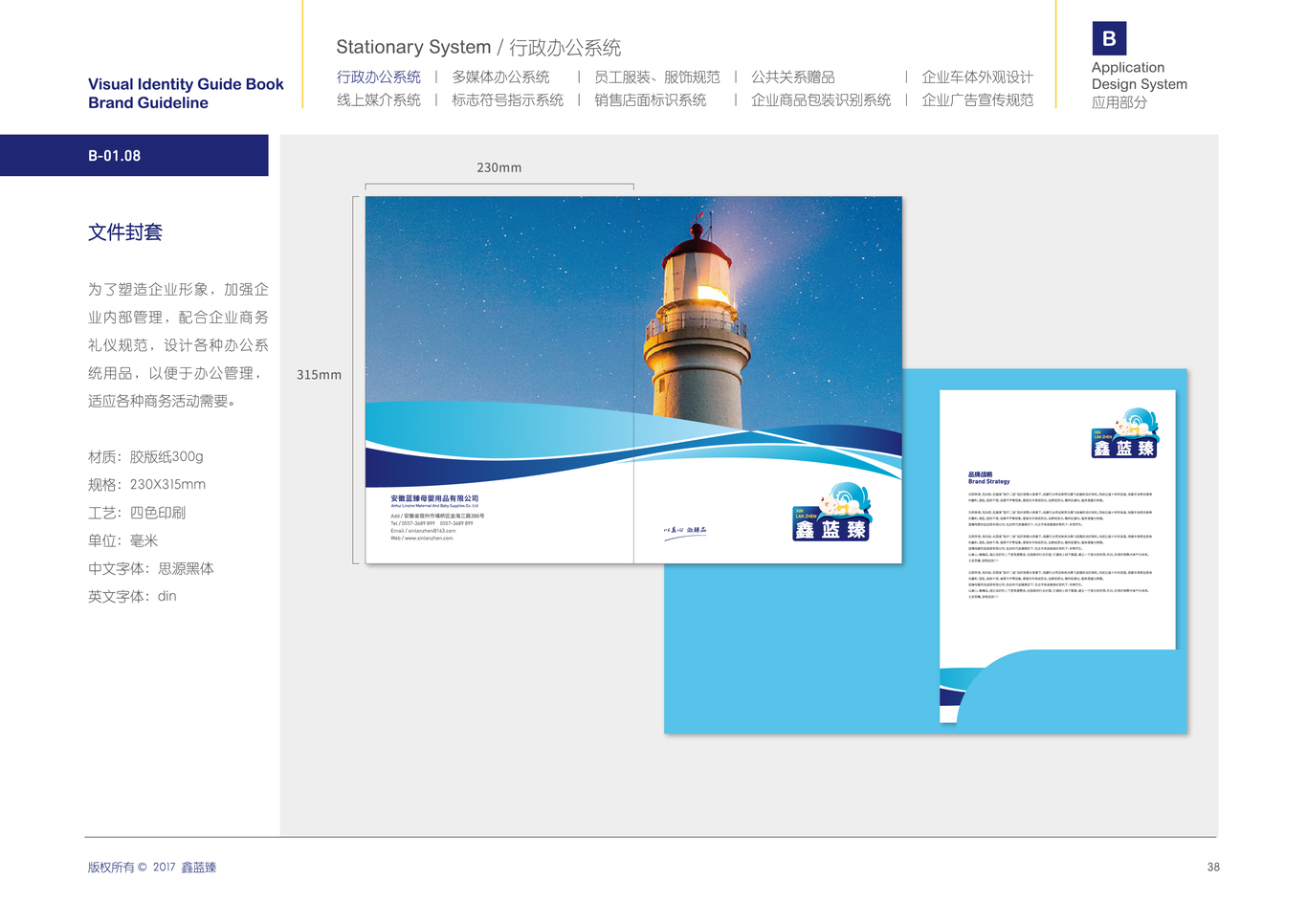The height and width of the screenshot is (924, 1307).
Task: Click the 230mm width dimension label
Action: click(499, 167)
